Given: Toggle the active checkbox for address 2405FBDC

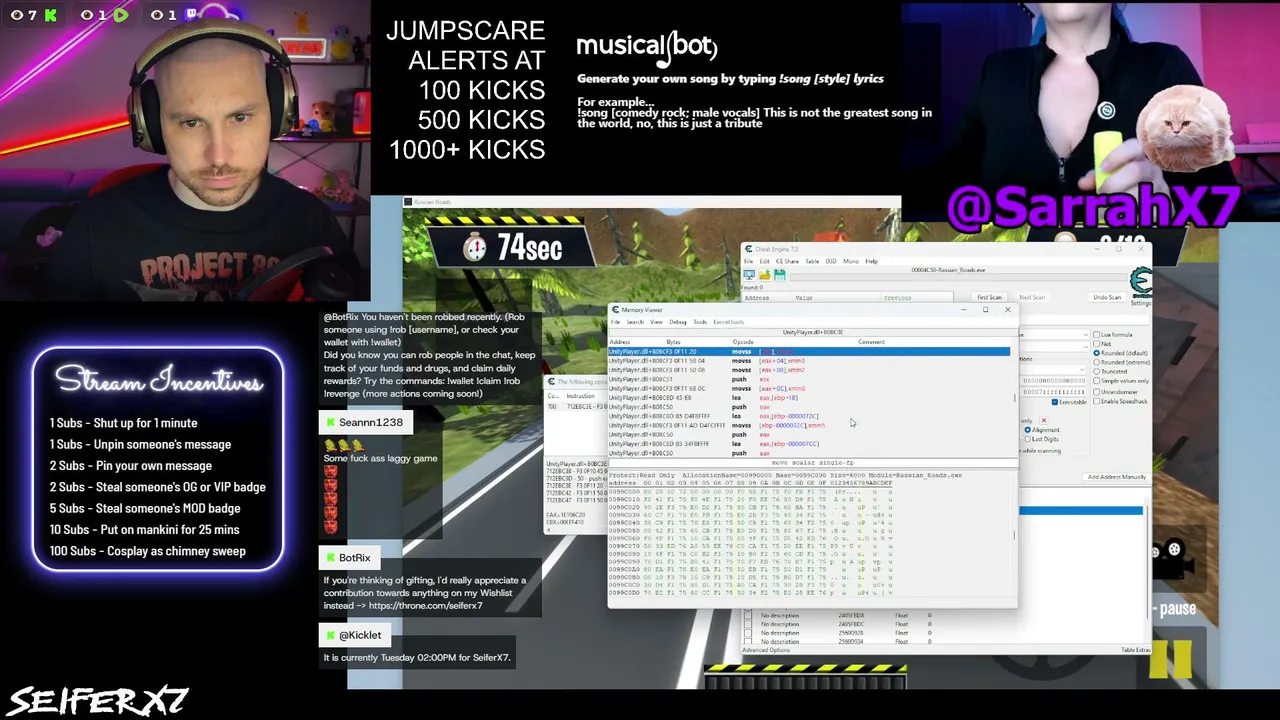Looking at the screenshot, I should (x=748, y=625).
